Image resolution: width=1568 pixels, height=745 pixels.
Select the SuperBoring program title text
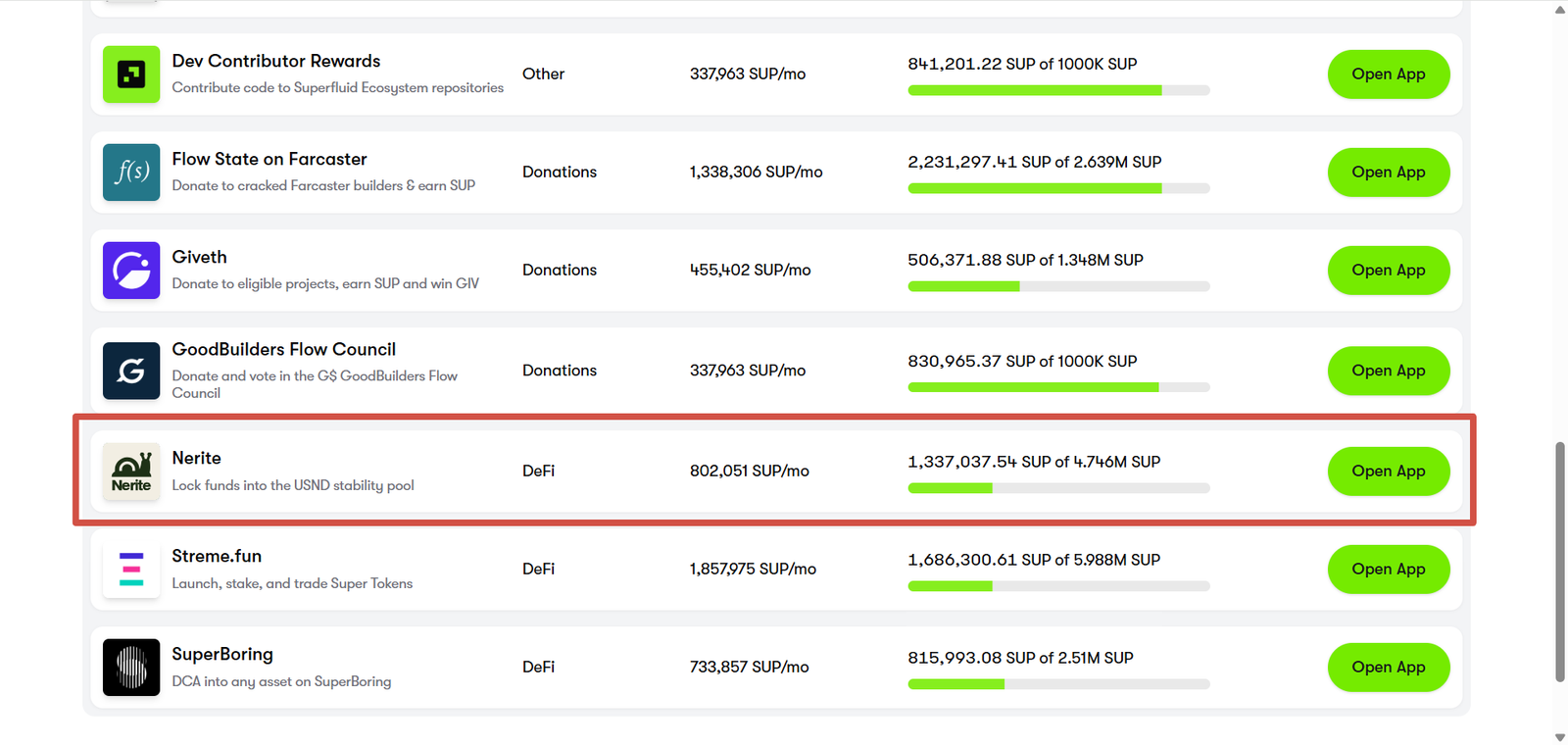click(x=222, y=654)
